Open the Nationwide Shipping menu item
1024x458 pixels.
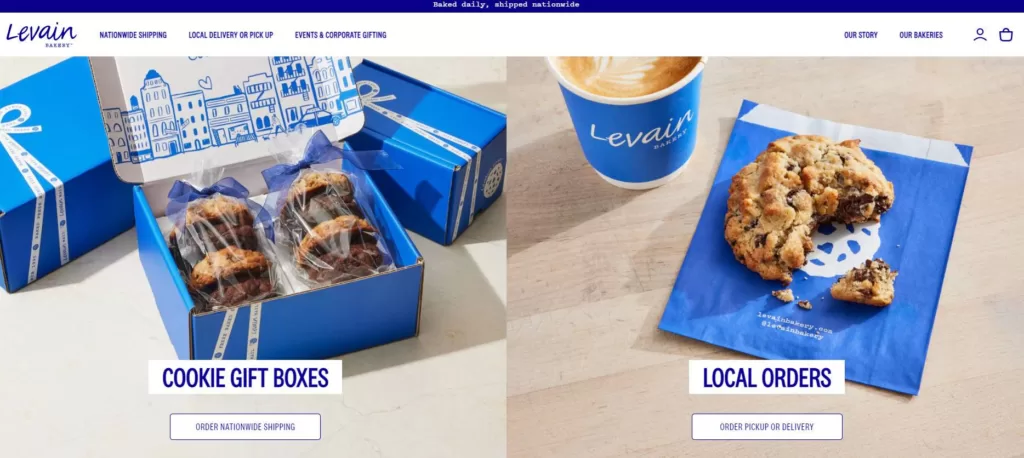[x=133, y=35]
